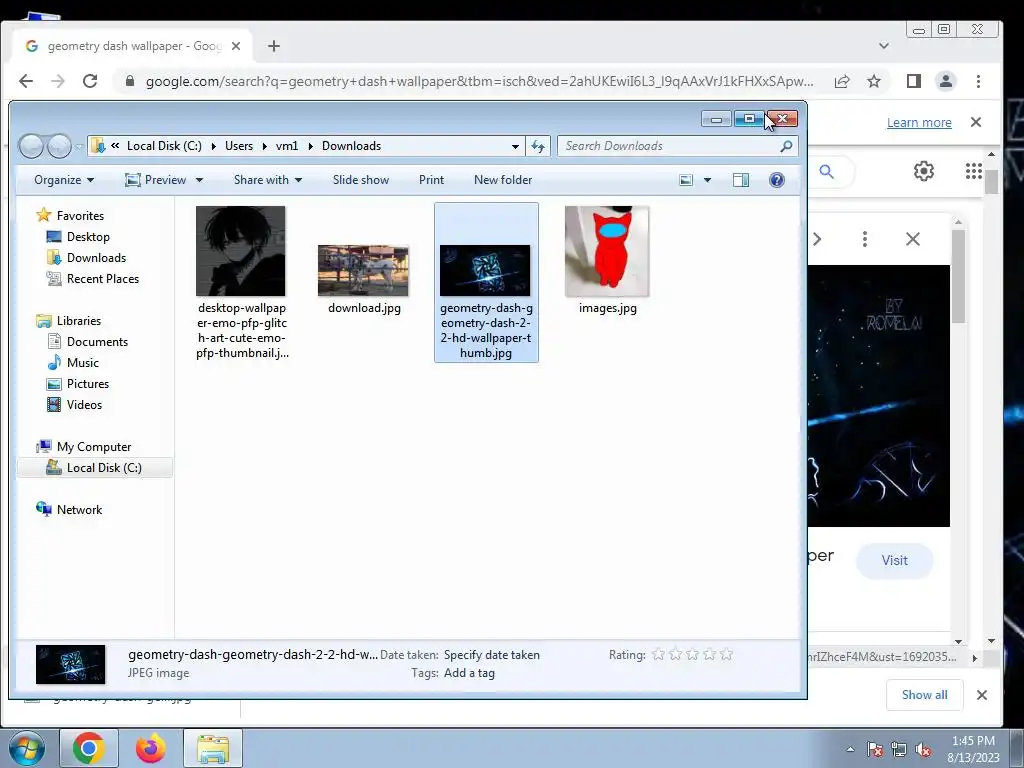Open Desktop in the navigation pane
The image size is (1024, 768).
pos(88,236)
